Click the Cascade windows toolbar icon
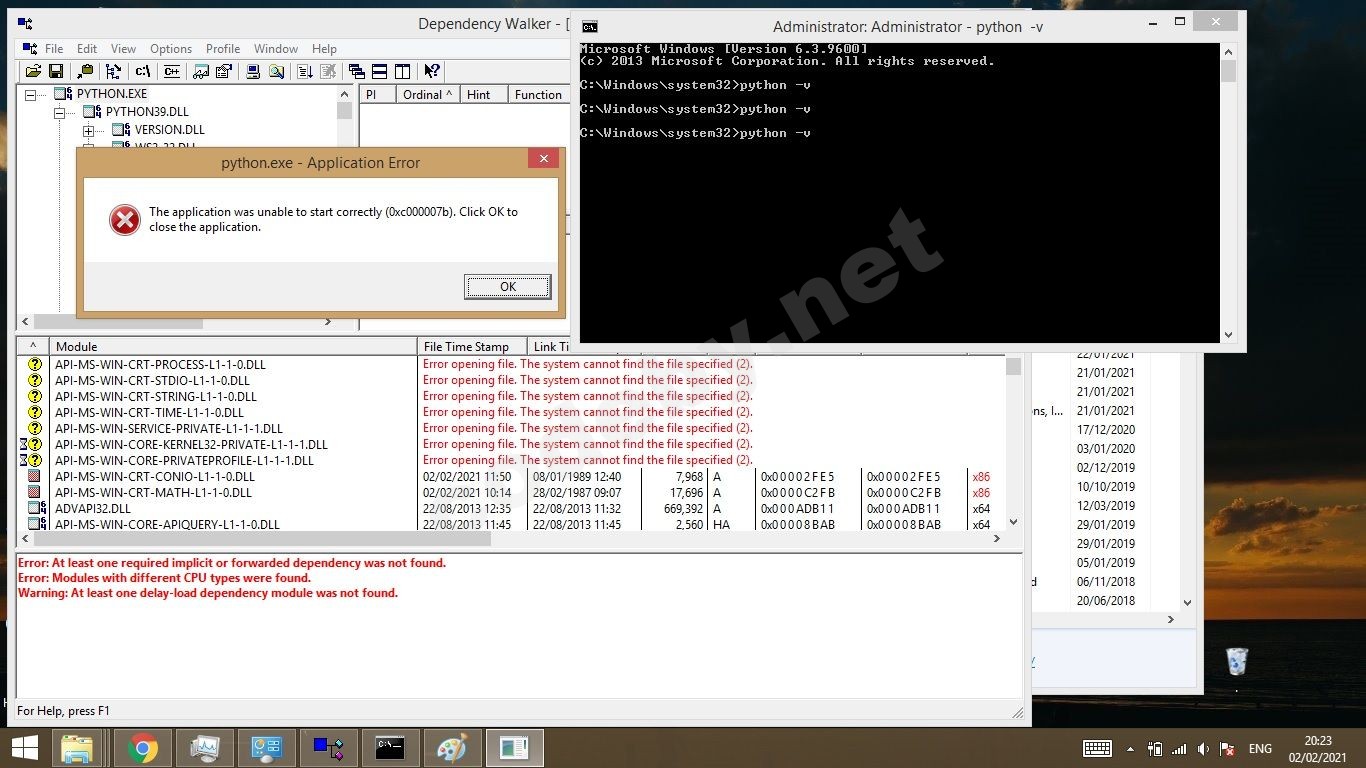The width and height of the screenshot is (1366, 768). [356, 71]
